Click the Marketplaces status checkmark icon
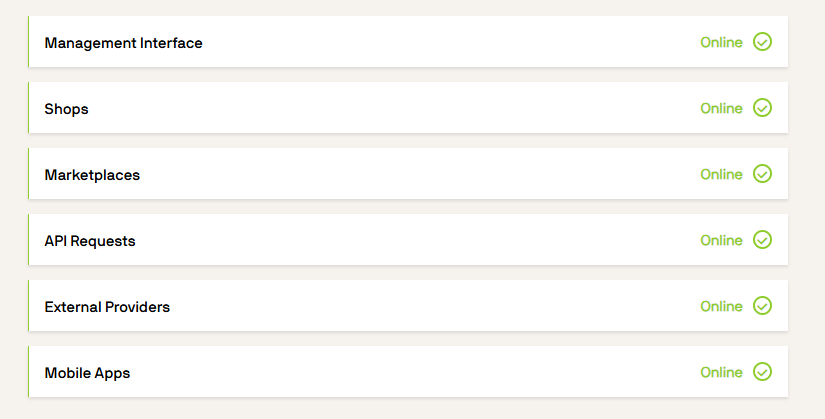This screenshot has width=825, height=419. (762, 174)
